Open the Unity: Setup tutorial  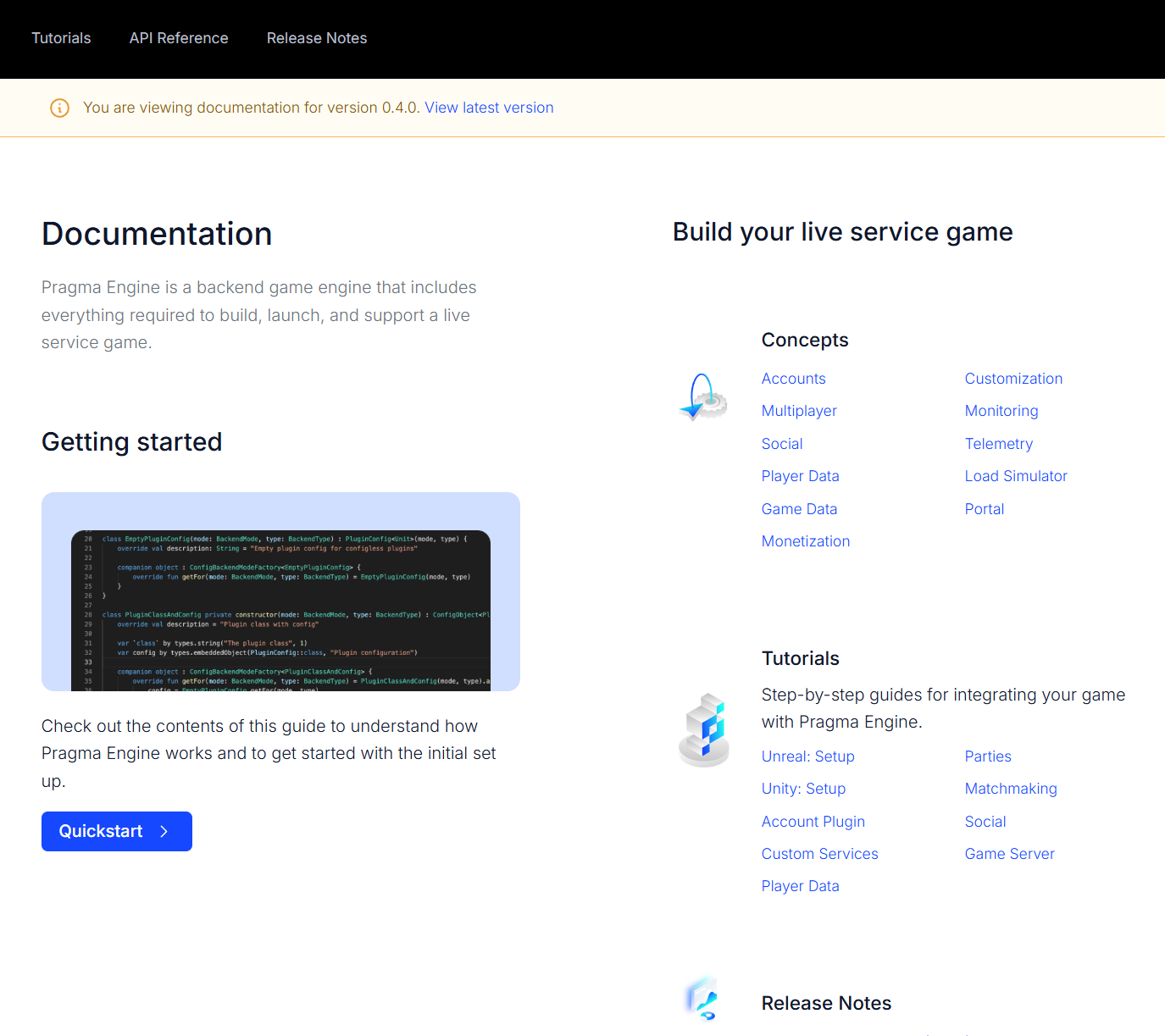pyautogui.click(x=803, y=789)
